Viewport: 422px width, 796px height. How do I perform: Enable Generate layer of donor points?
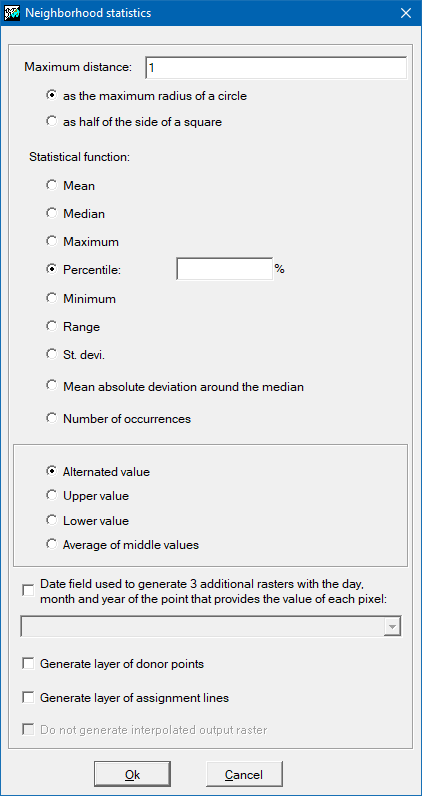(x=28, y=664)
